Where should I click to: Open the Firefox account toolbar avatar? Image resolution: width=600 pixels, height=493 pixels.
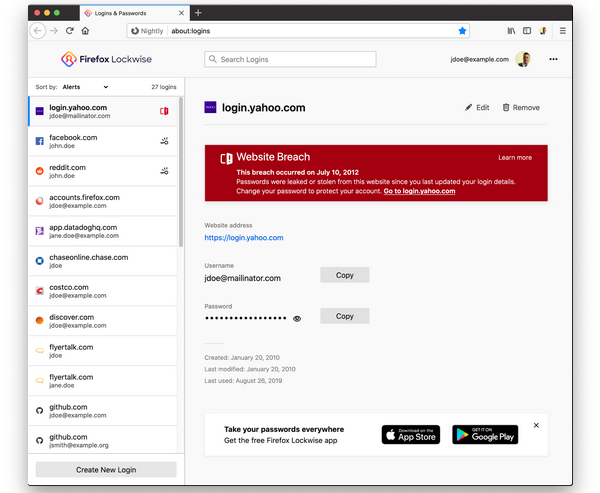click(543, 31)
